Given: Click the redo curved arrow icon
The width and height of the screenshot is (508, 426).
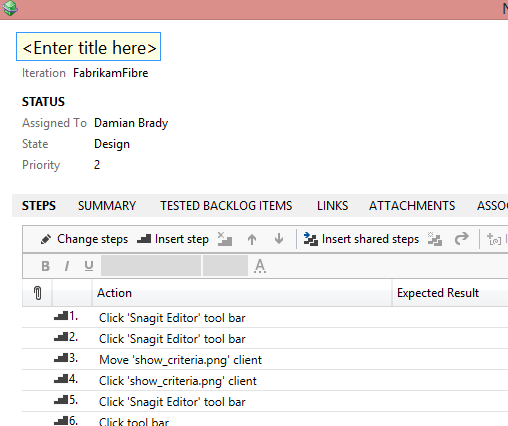Looking at the screenshot, I should [462, 239].
